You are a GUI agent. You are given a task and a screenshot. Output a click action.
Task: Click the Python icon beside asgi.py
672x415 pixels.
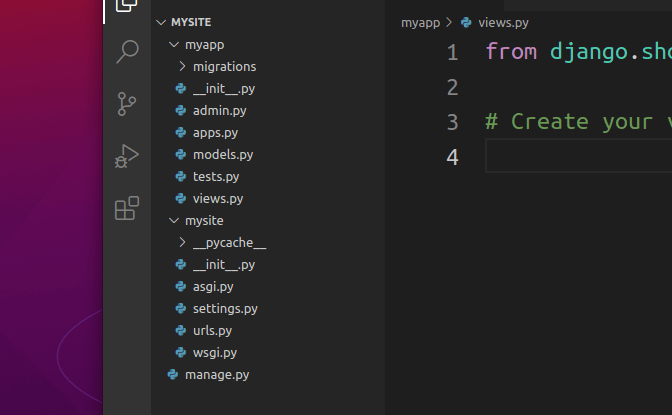[x=181, y=286]
